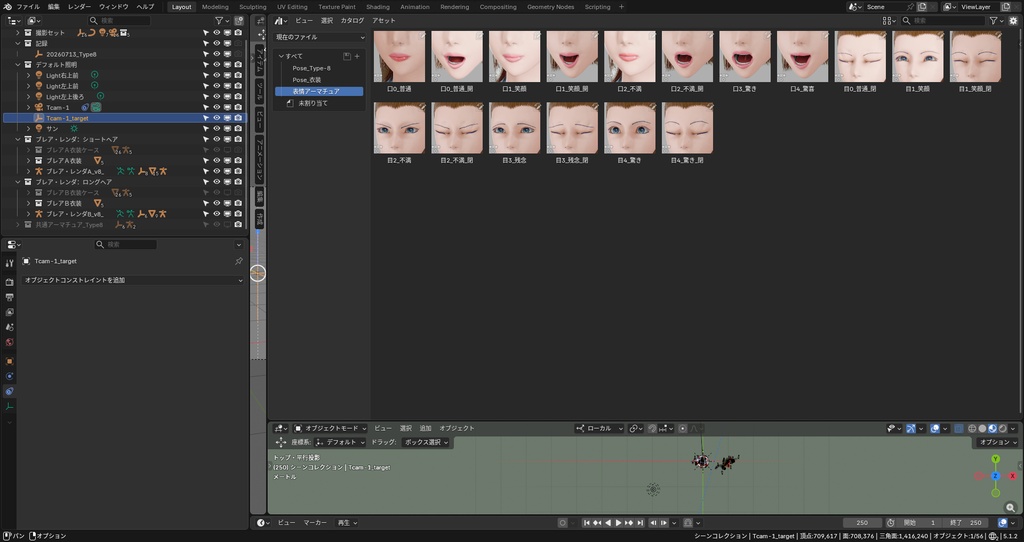Switch to the Geometry Nodes workspace tab

coord(551,7)
